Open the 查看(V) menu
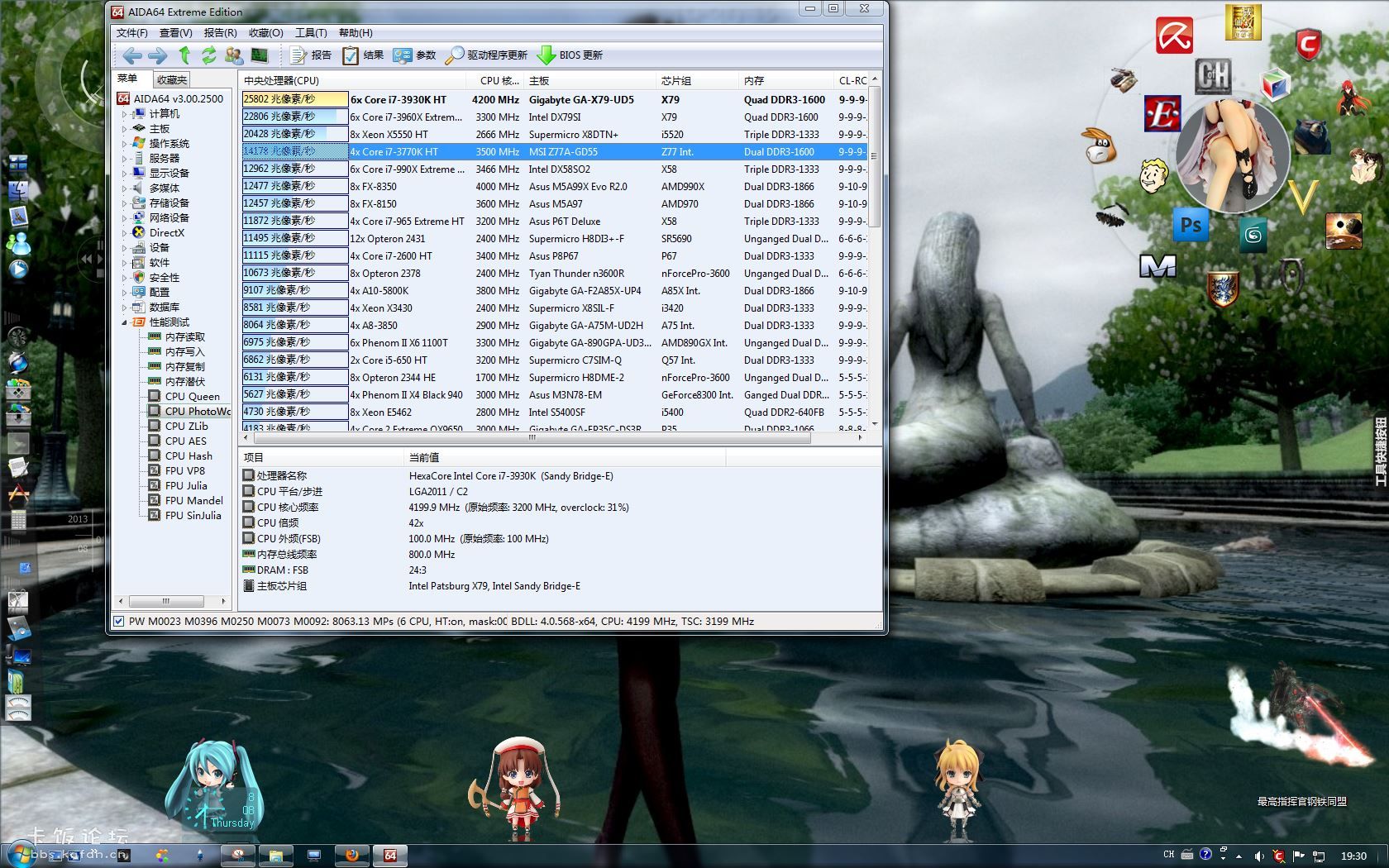Image resolution: width=1389 pixels, height=868 pixels. pyautogui.click(x=176, y=32)
